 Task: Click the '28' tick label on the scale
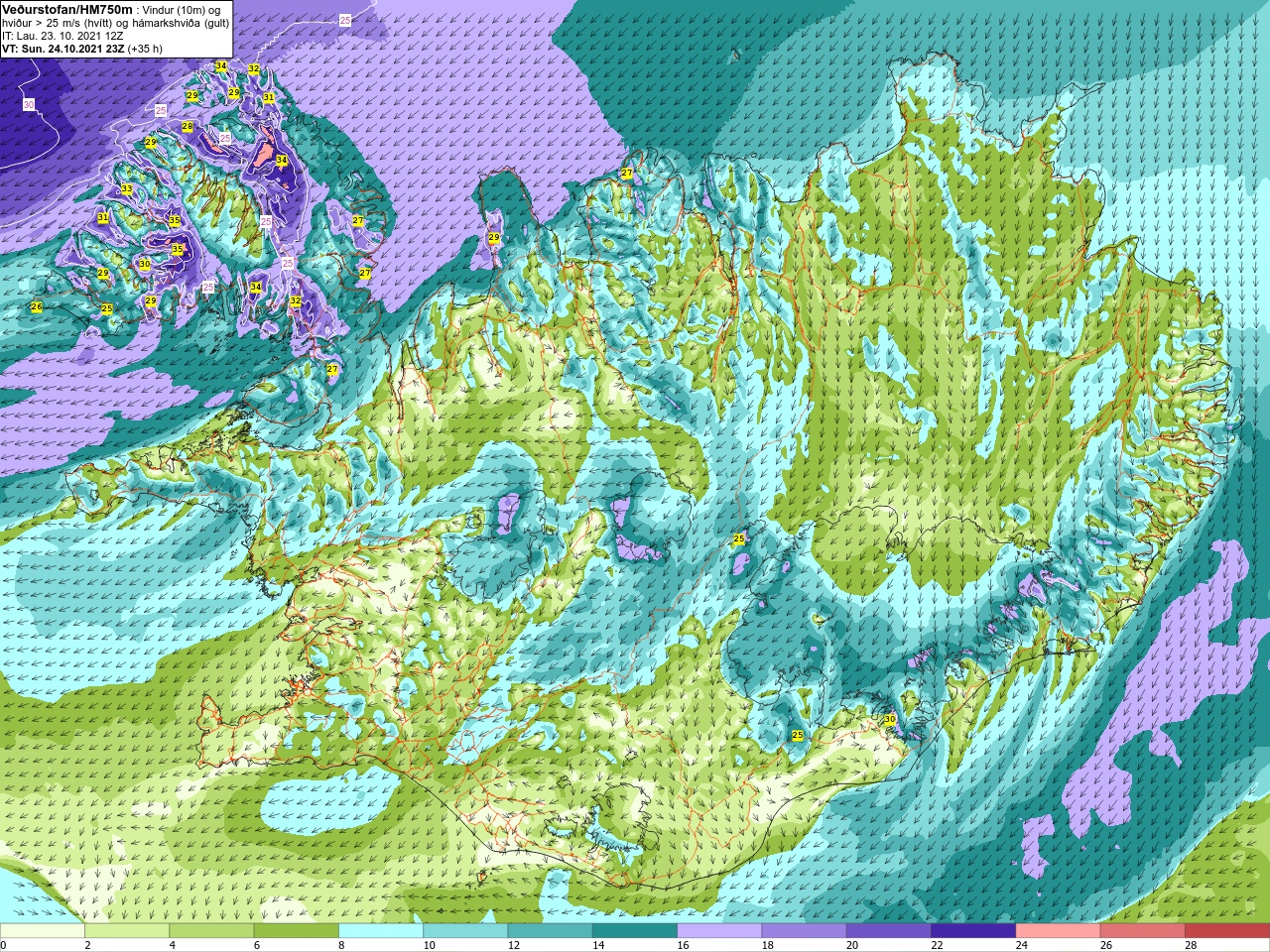pos(1191,945)
